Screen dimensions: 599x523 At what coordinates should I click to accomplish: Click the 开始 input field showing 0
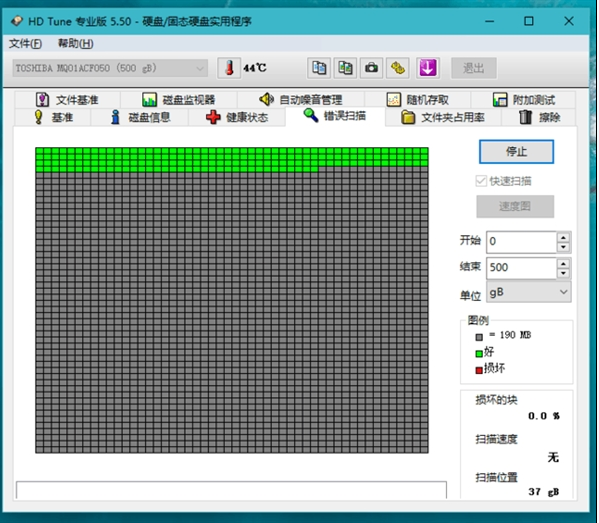point(521,242)
